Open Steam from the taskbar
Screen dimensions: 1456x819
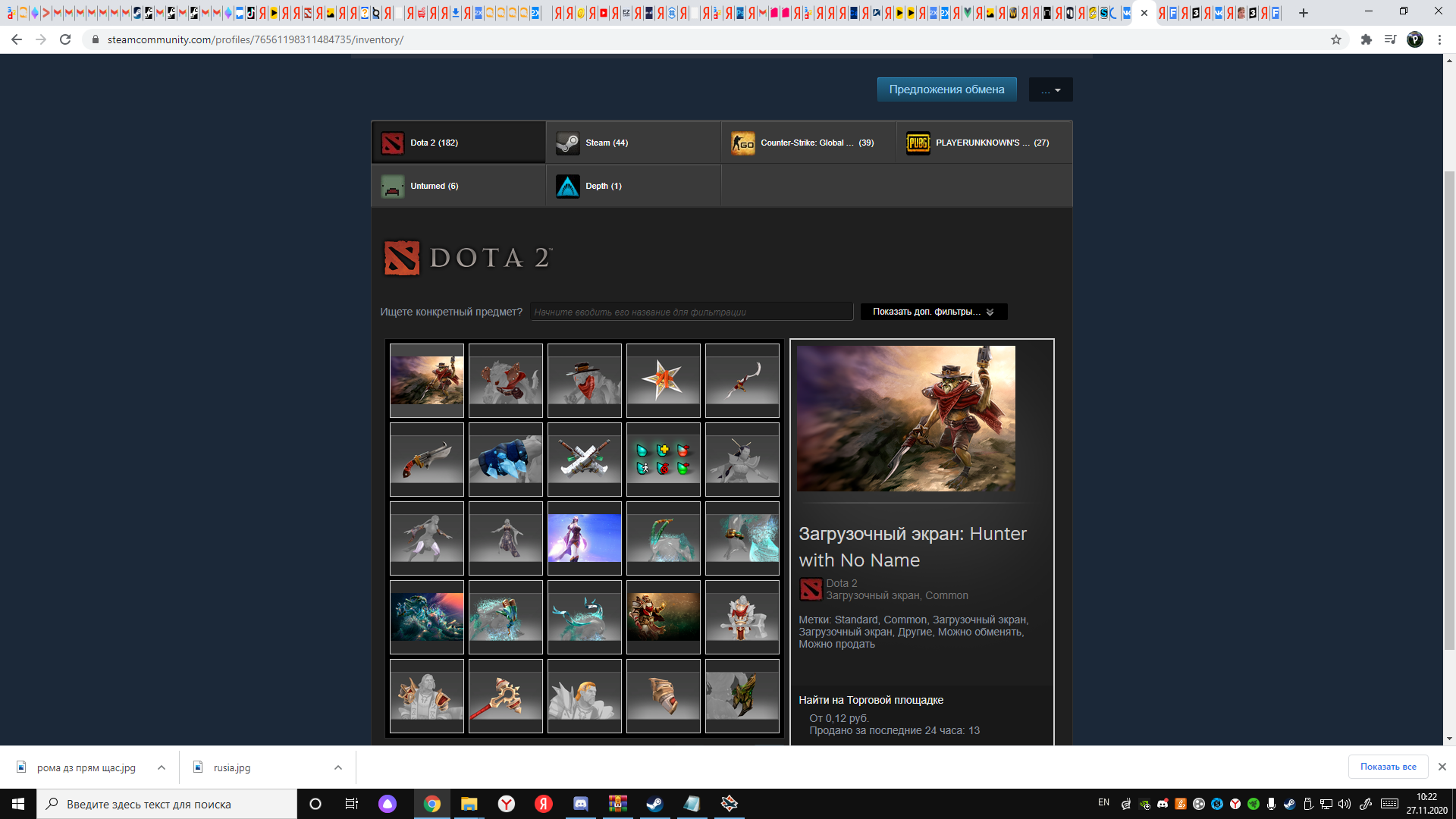click(x=654, y=804)
